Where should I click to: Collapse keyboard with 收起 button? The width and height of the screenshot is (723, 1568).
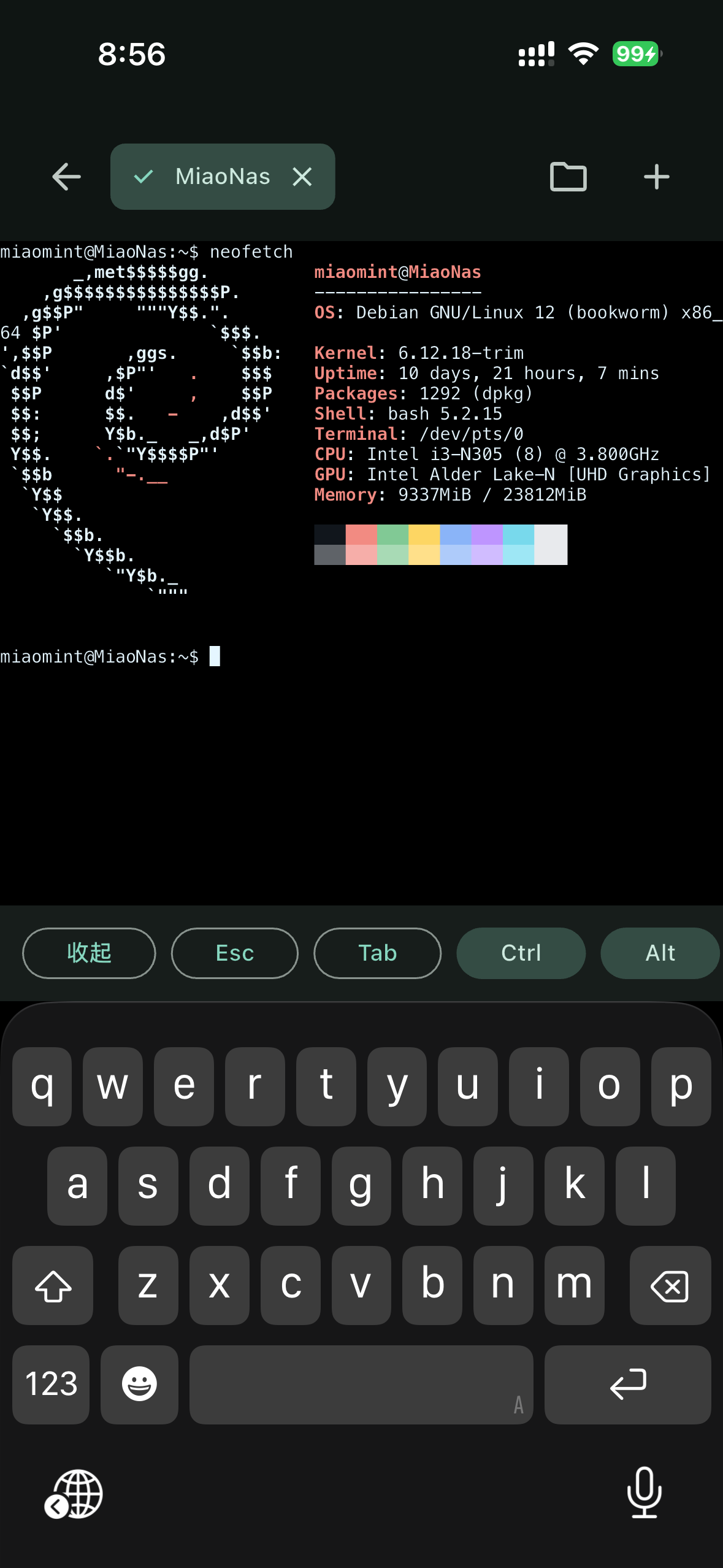click(89, 953)
